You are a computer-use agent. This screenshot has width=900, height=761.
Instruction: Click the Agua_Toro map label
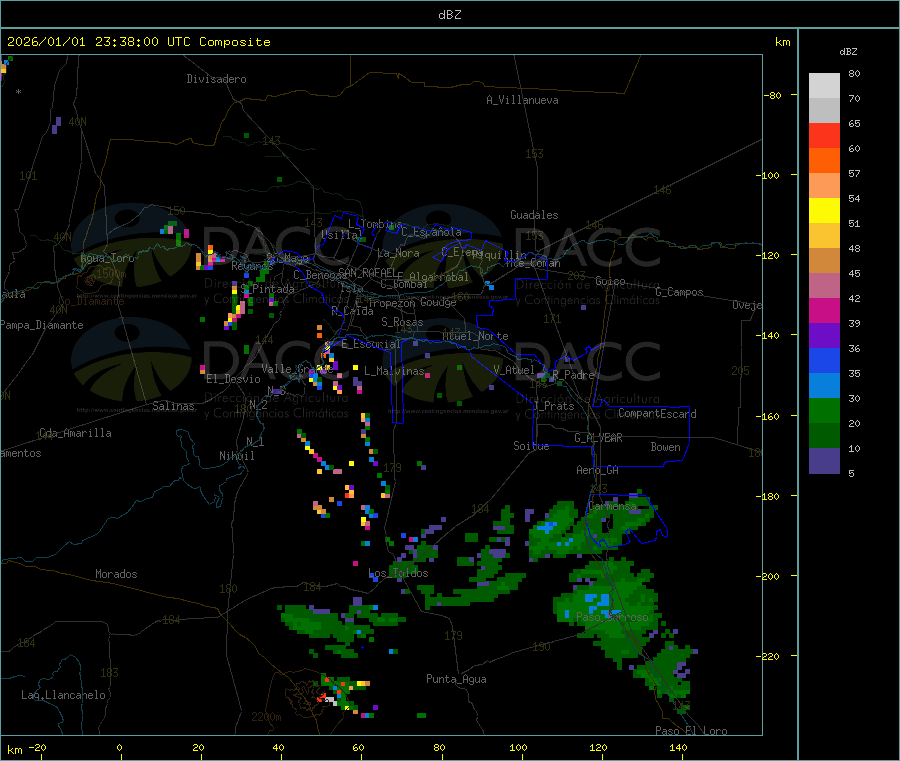point(107,258)
